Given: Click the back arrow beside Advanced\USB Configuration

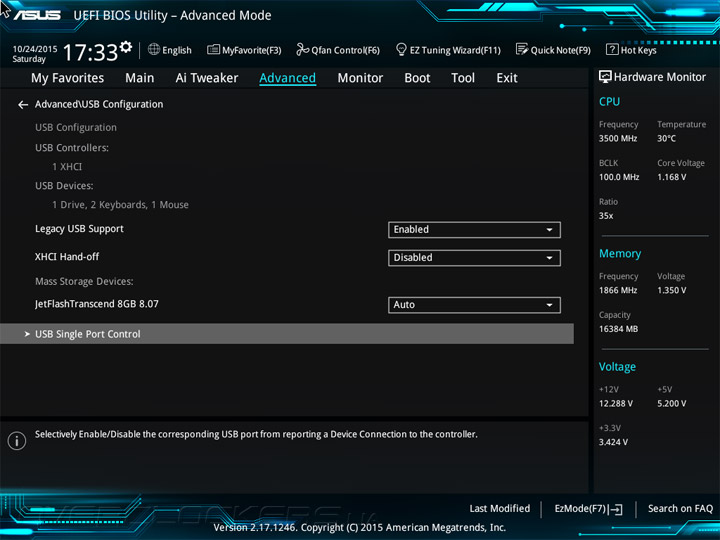Looking at the screenshot, I should pos(23,105).
